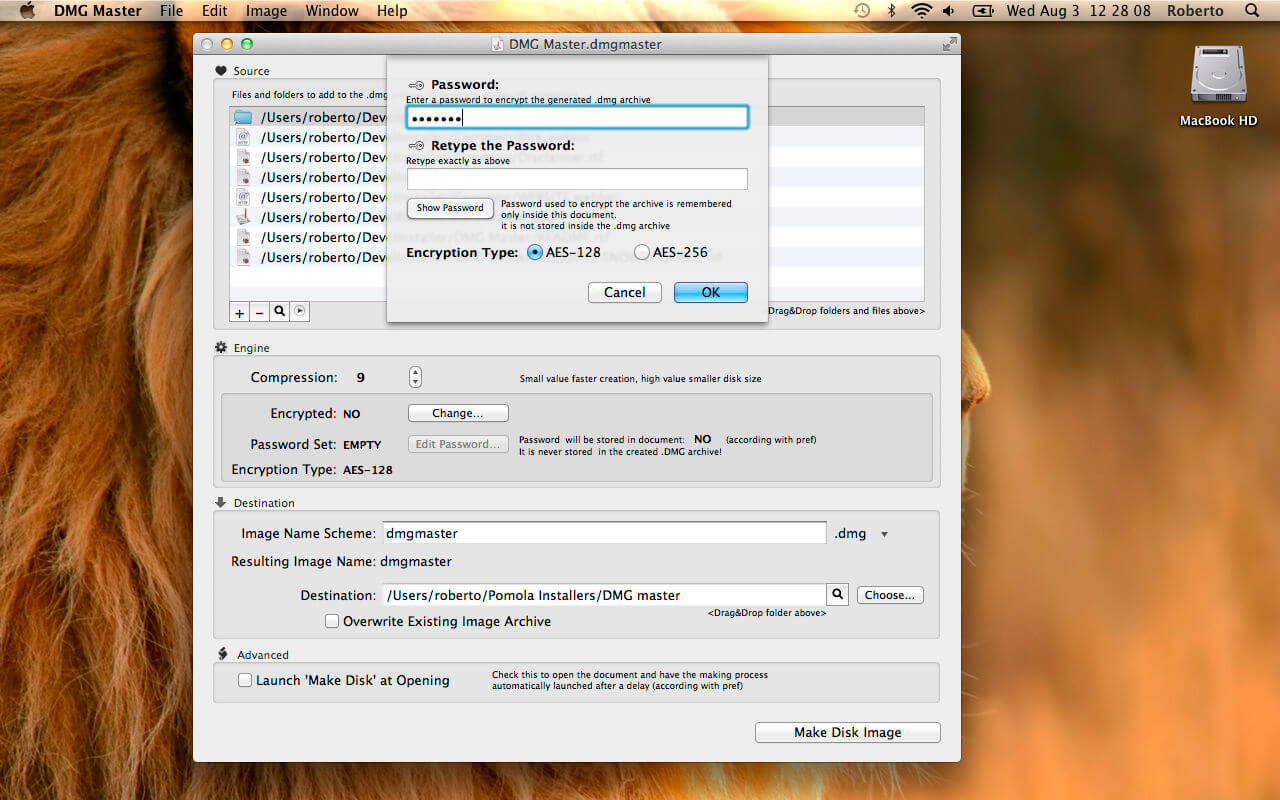
Task: Click the Show Password button
Action: 450,208
